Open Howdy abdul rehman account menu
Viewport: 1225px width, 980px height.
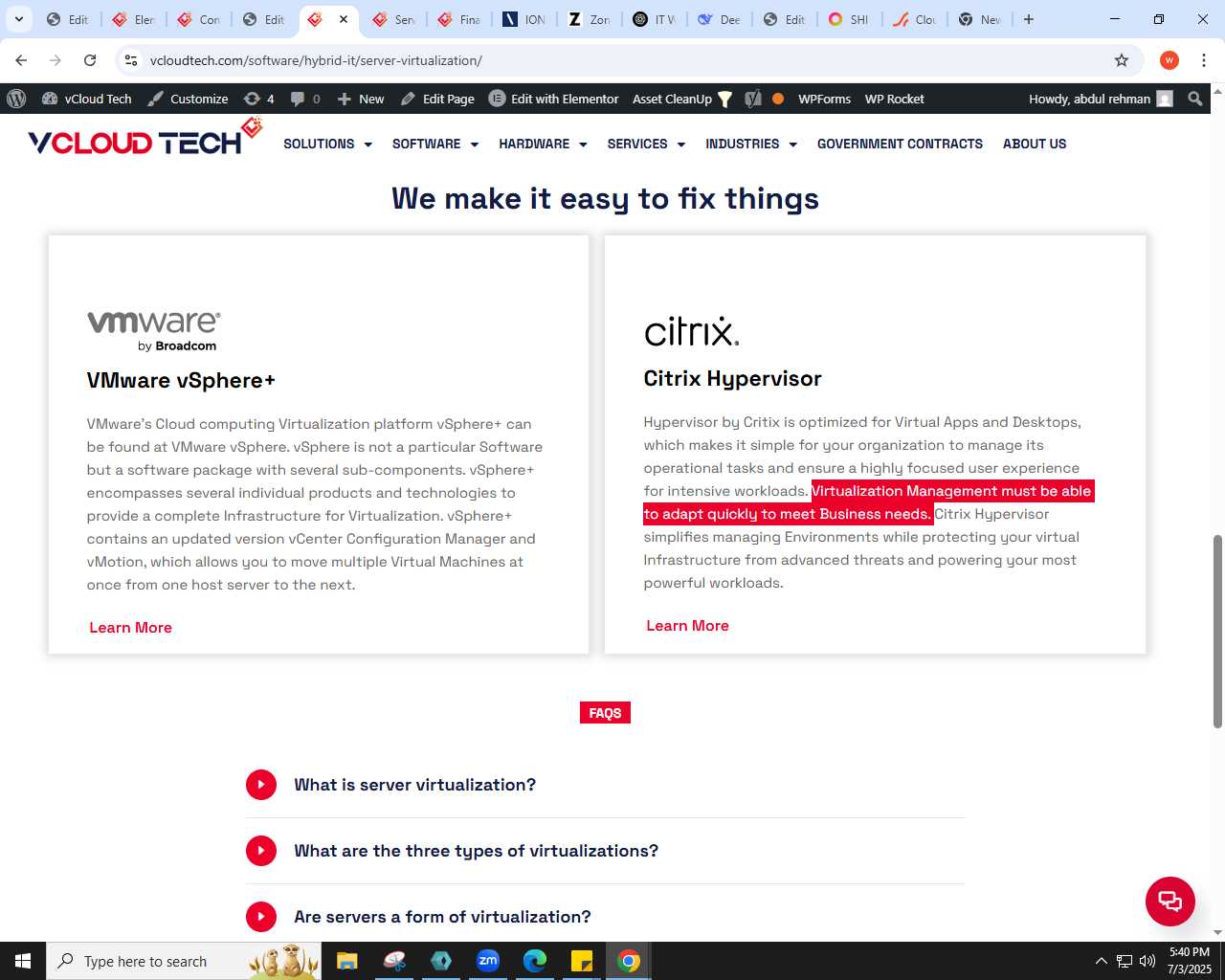point(1101,99)
